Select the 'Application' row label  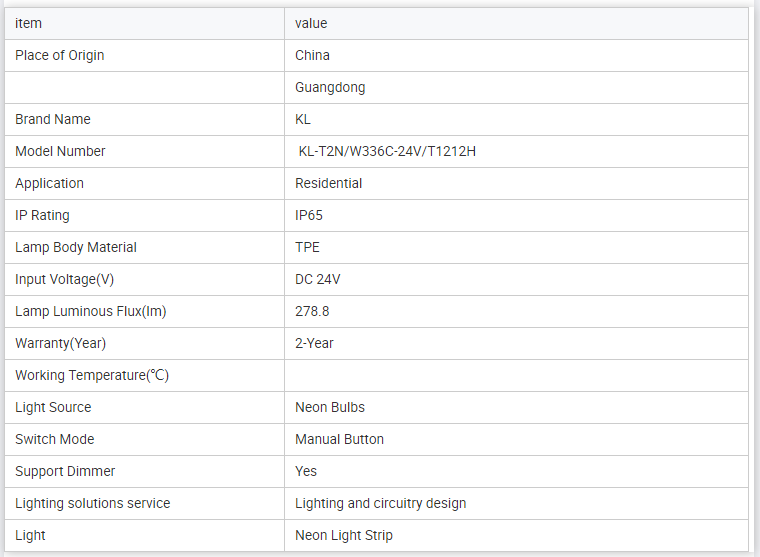(x=50, y=183)
